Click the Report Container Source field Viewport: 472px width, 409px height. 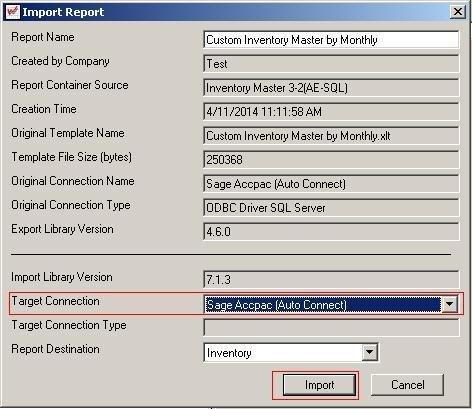pos(331,88)
